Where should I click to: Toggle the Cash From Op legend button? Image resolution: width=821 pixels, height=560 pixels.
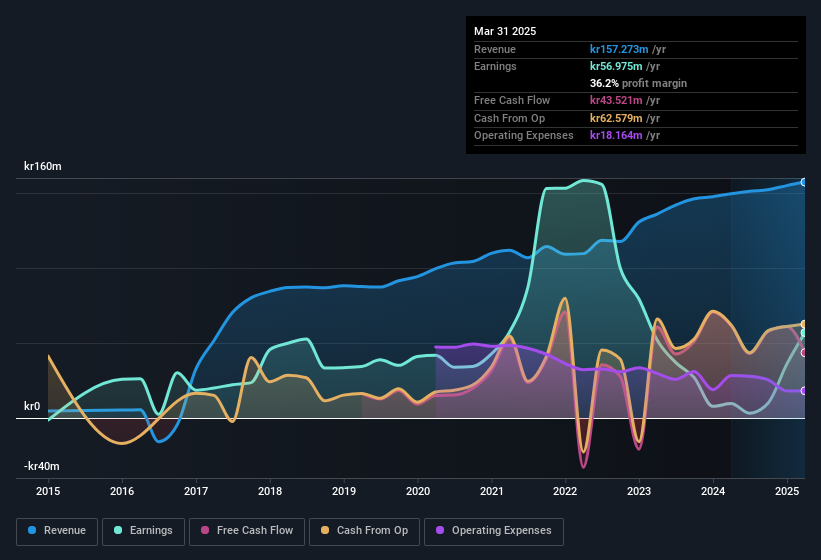pos(364,531)
